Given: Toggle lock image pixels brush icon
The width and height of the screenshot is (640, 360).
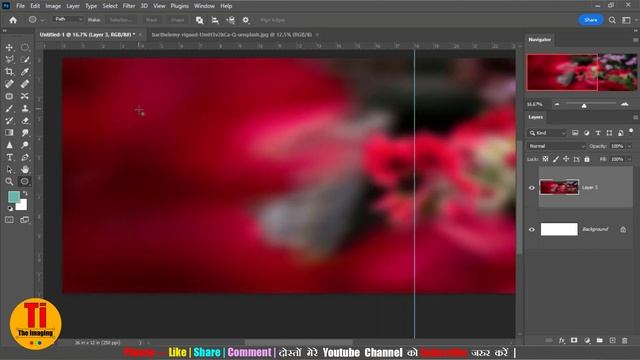Looking at the screenshot, I should pyautogui.click(x=556, y=159).
